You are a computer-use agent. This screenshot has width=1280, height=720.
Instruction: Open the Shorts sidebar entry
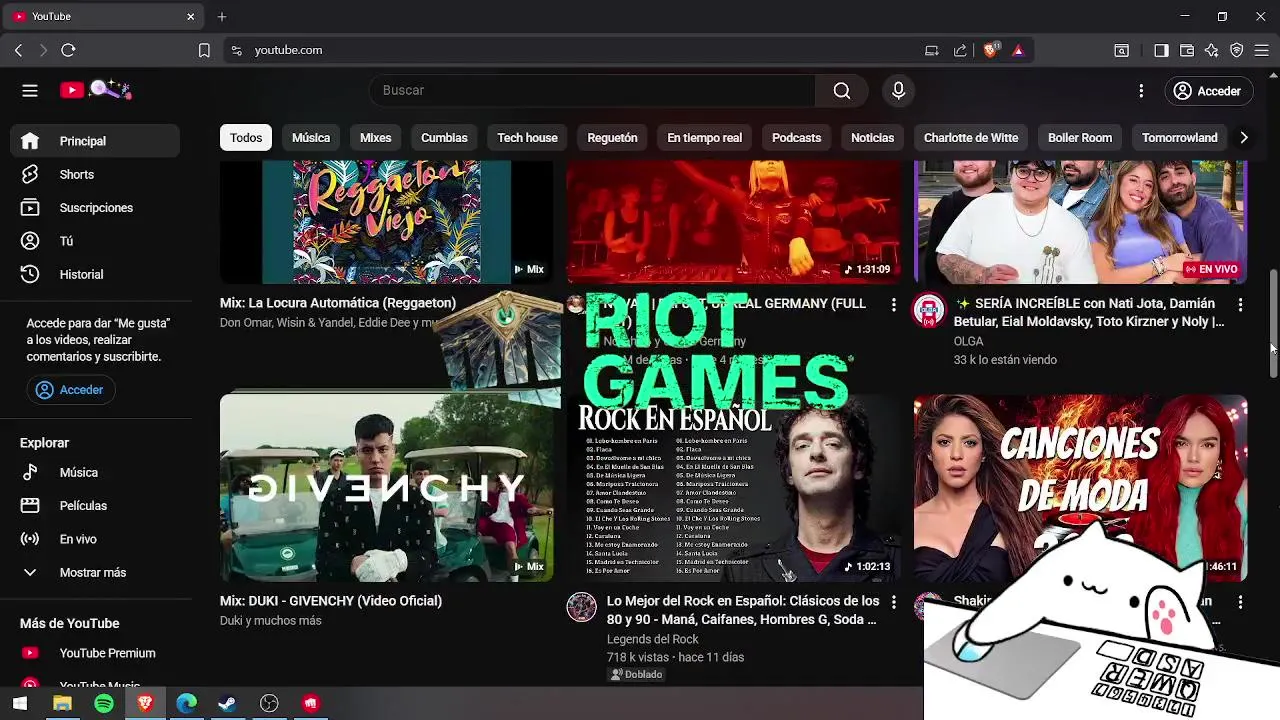95,174
